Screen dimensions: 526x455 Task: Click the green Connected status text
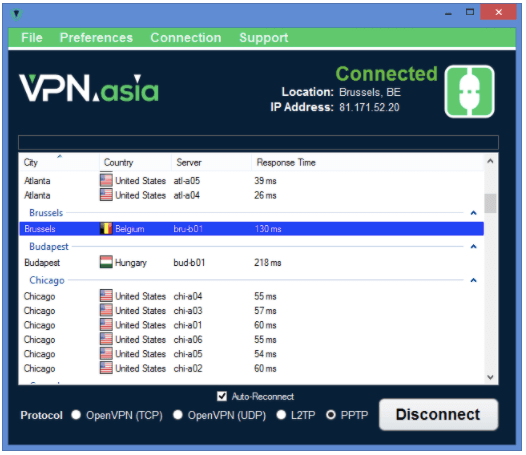pos(386,73)
